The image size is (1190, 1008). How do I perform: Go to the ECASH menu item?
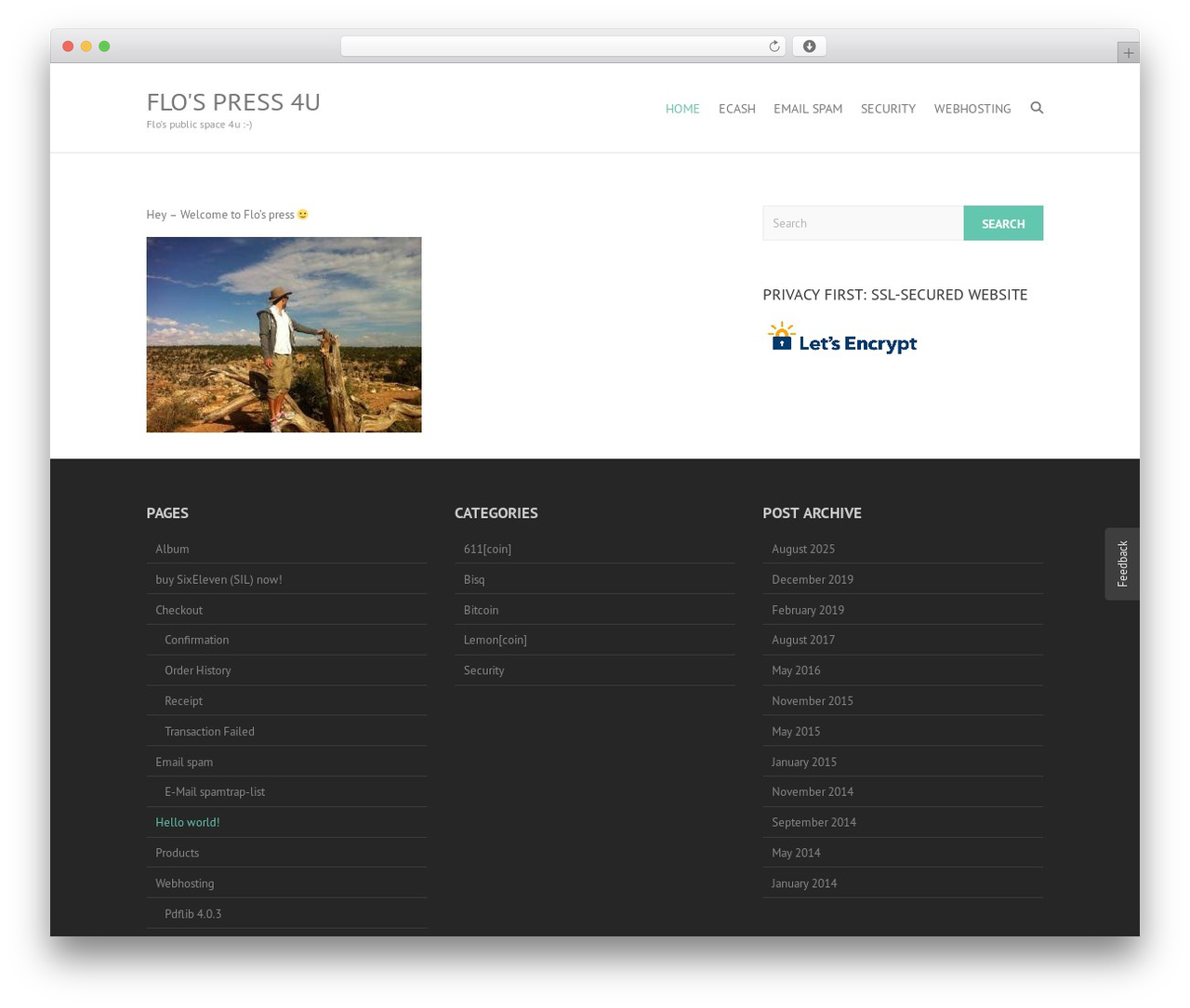click(x=736, y=109)
